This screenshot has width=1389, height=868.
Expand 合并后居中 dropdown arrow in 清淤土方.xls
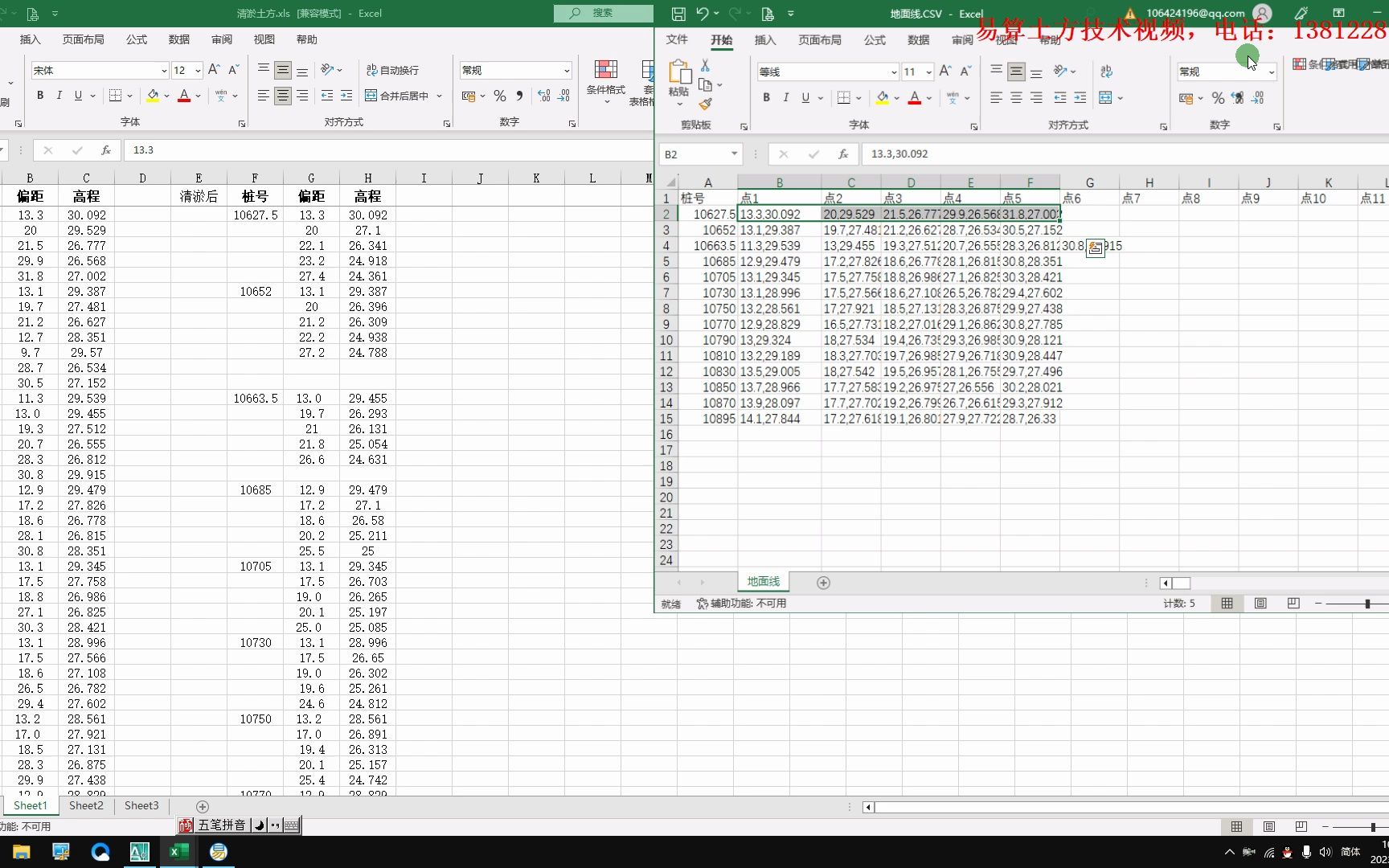coord(440,96)
